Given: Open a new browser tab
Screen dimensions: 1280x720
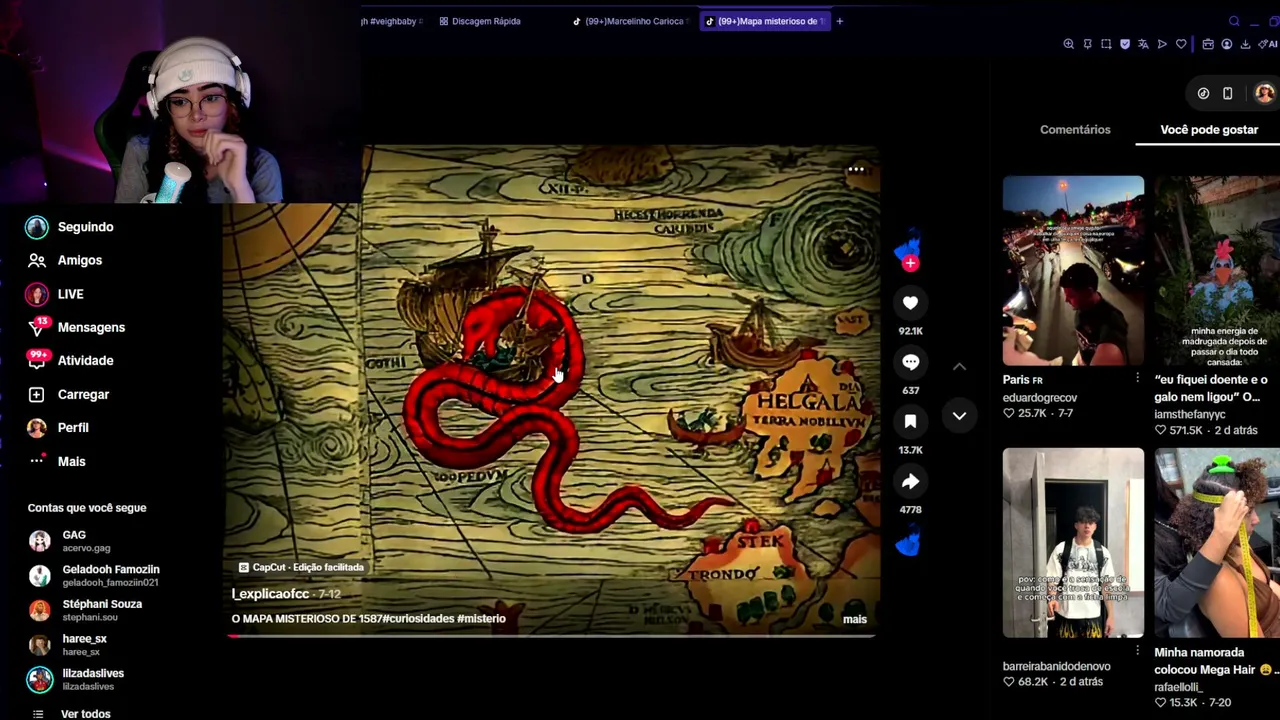Looking at the screenshot, I should click(840, 21).
